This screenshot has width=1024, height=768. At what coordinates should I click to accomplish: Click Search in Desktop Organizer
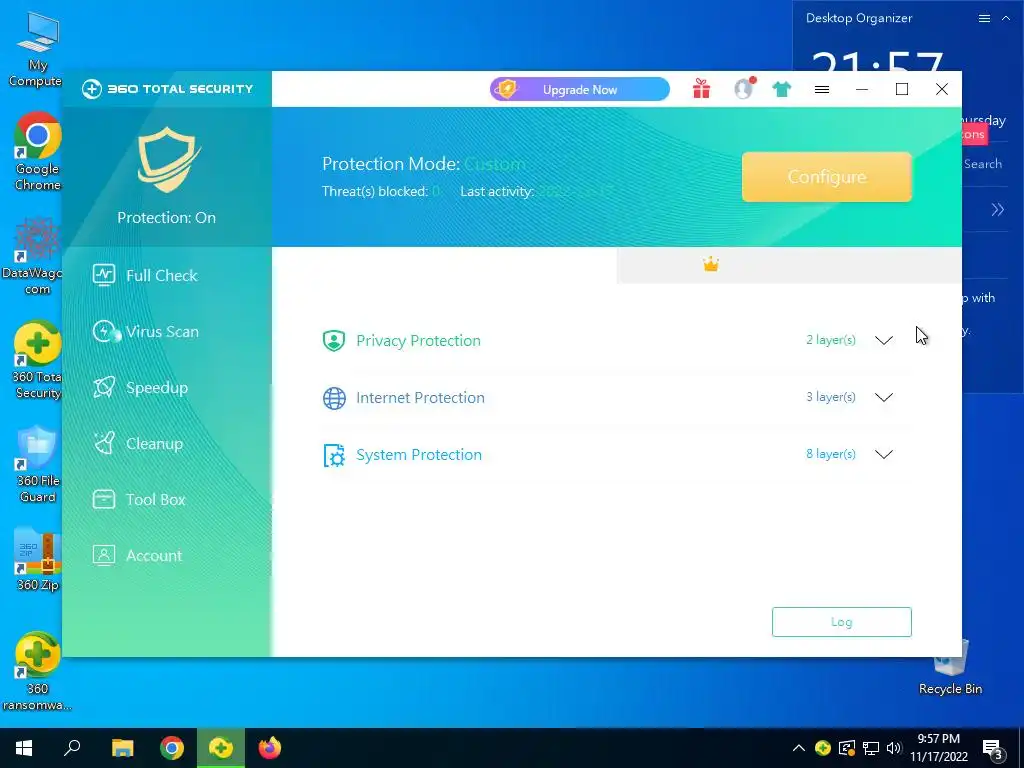pyautogui.click(x=982, y=164)
